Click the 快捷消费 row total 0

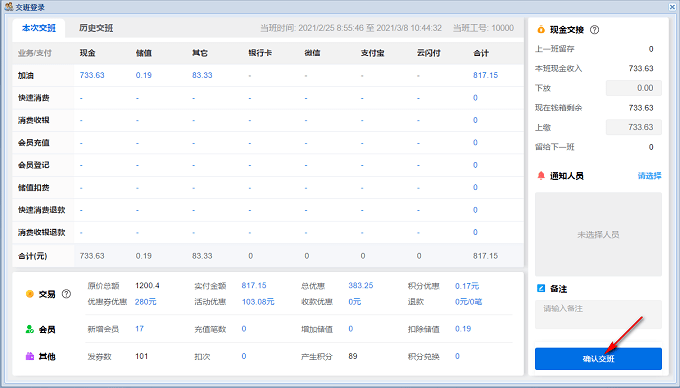(x=475, y=98)
